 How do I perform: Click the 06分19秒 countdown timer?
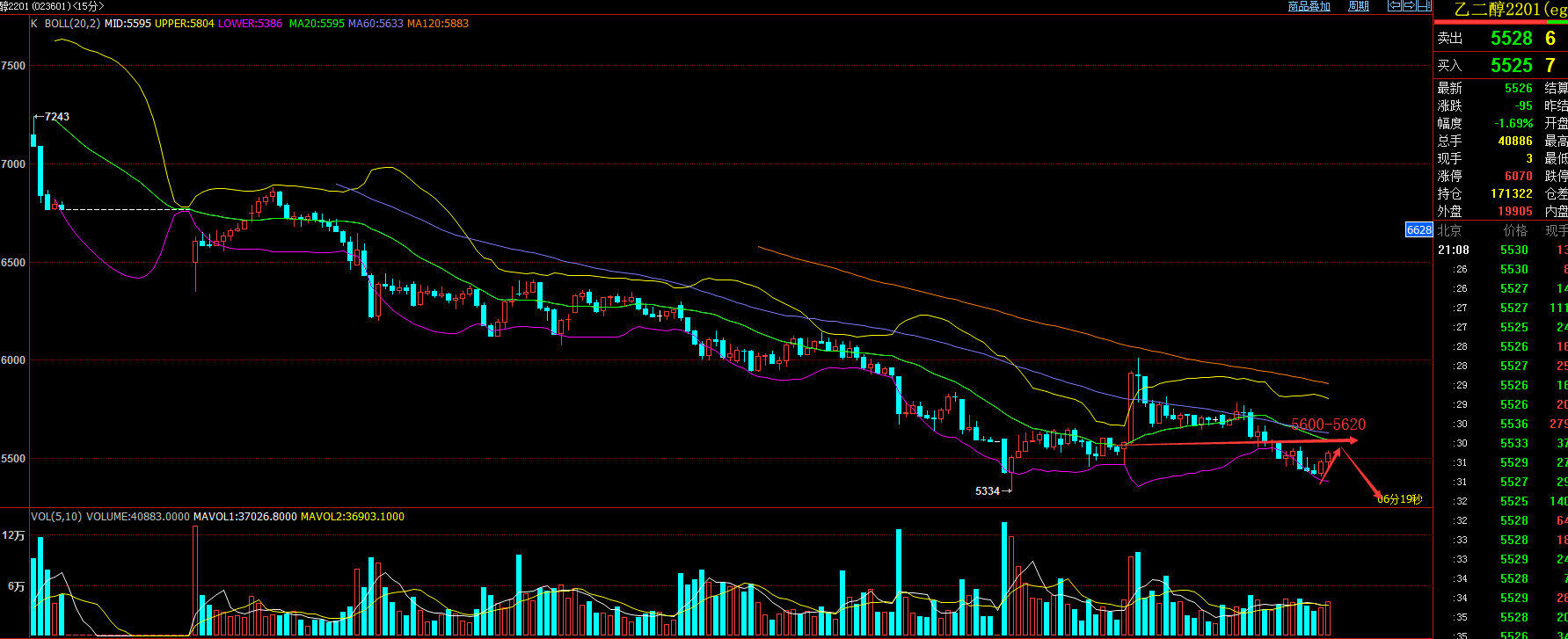coord(1399,499)
